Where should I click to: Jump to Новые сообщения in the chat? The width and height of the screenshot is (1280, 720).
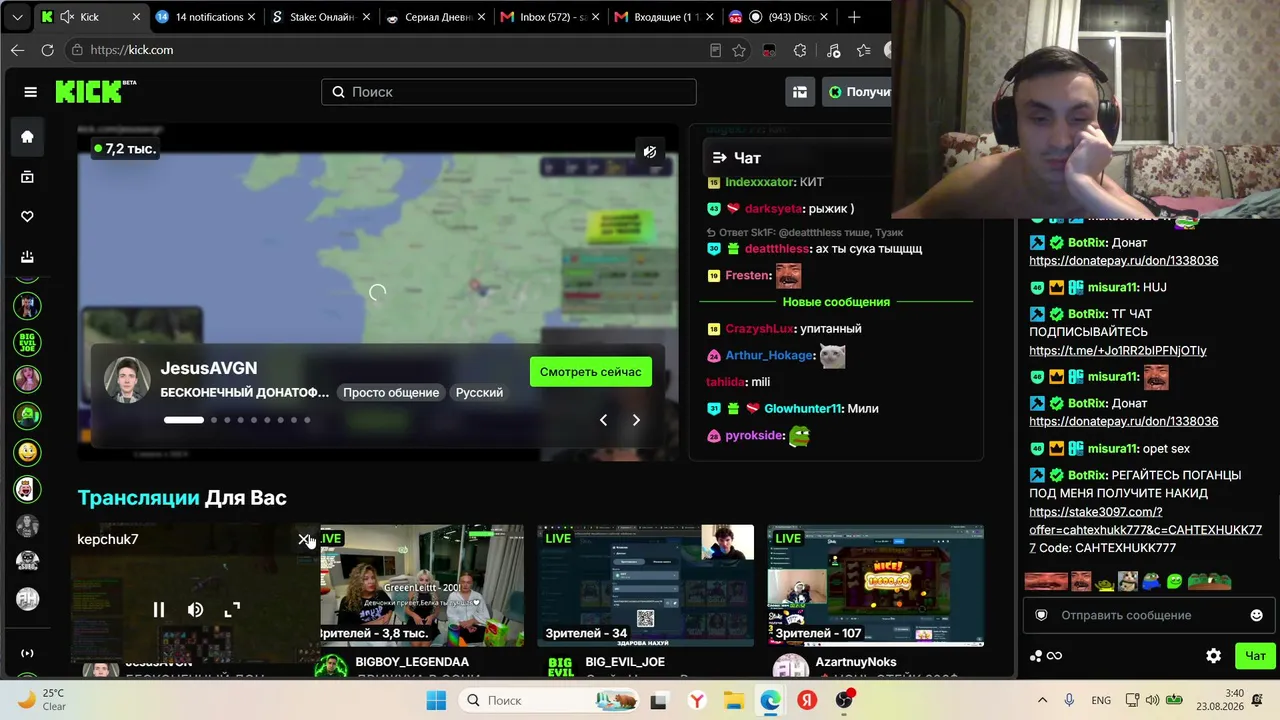(836, 302)
